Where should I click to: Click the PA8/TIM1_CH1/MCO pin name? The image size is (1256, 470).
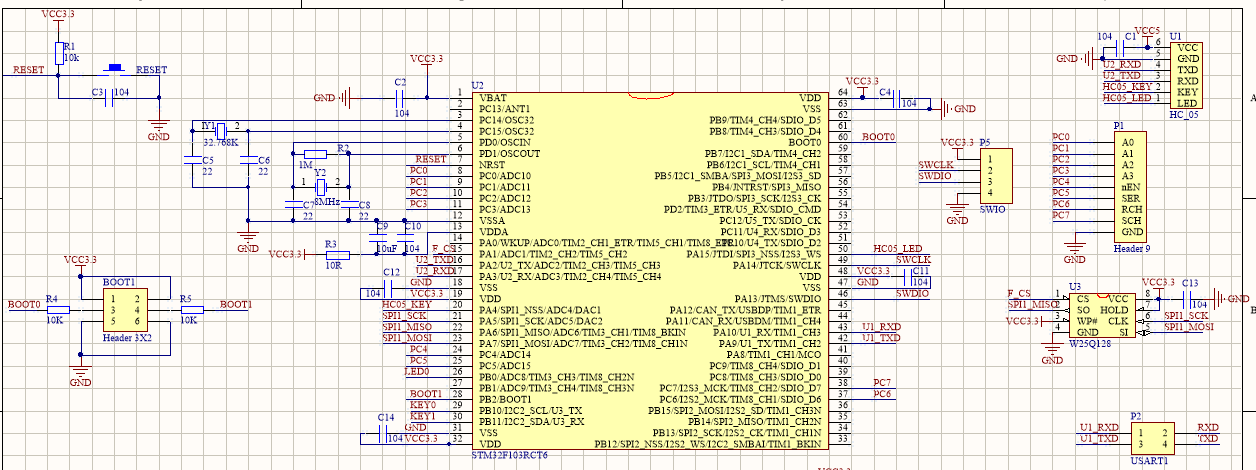click(x=774, y=354)
